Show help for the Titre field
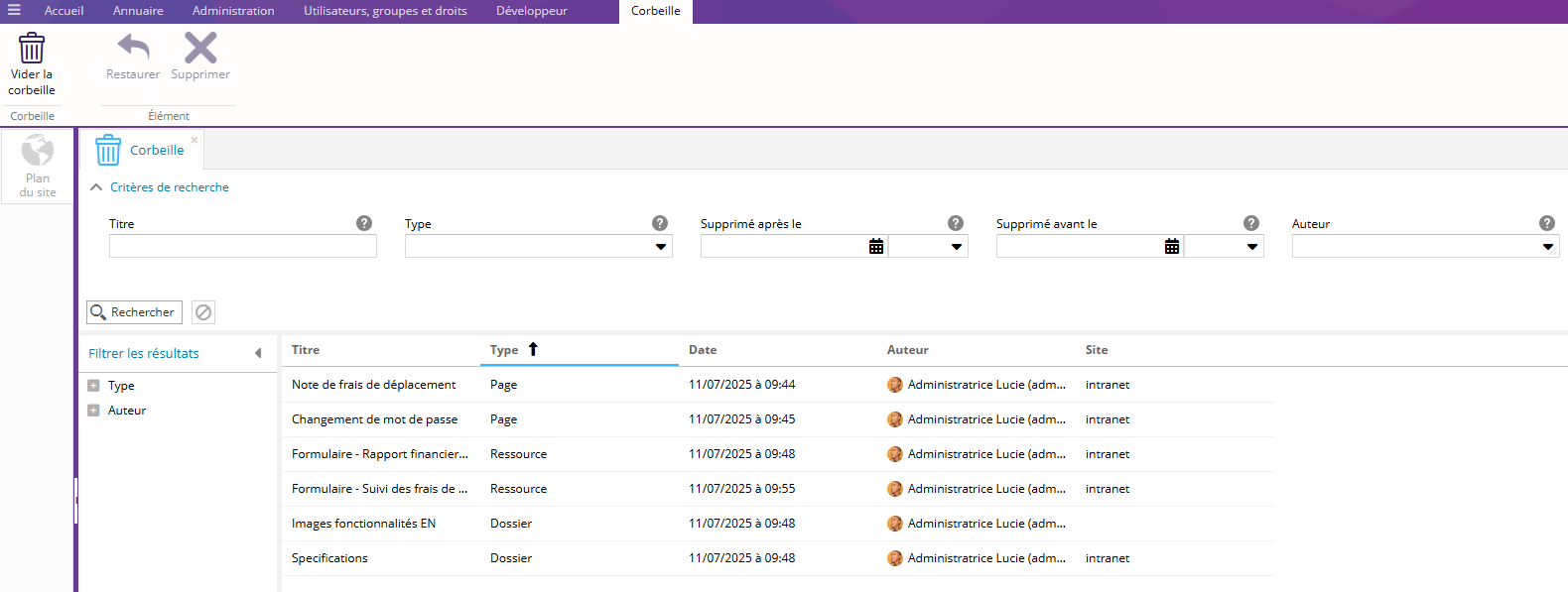The image size is (1568, 592). point(364,223)
